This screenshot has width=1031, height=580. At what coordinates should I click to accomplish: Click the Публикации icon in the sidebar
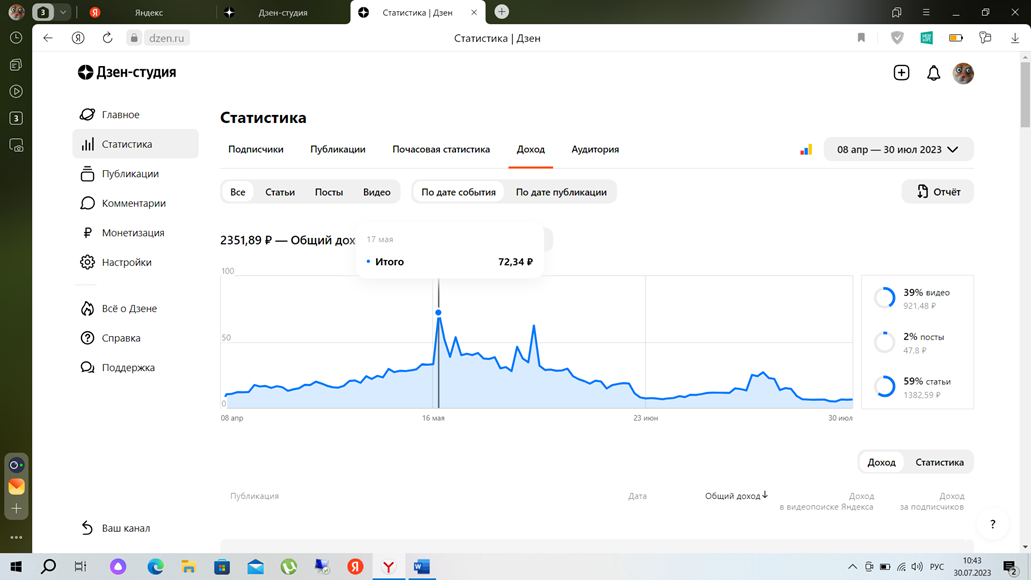coord(87,174)
